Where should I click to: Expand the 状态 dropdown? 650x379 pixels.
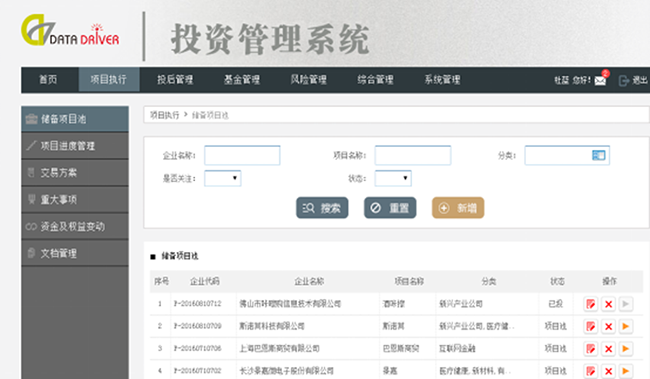[x=393, y=178]
